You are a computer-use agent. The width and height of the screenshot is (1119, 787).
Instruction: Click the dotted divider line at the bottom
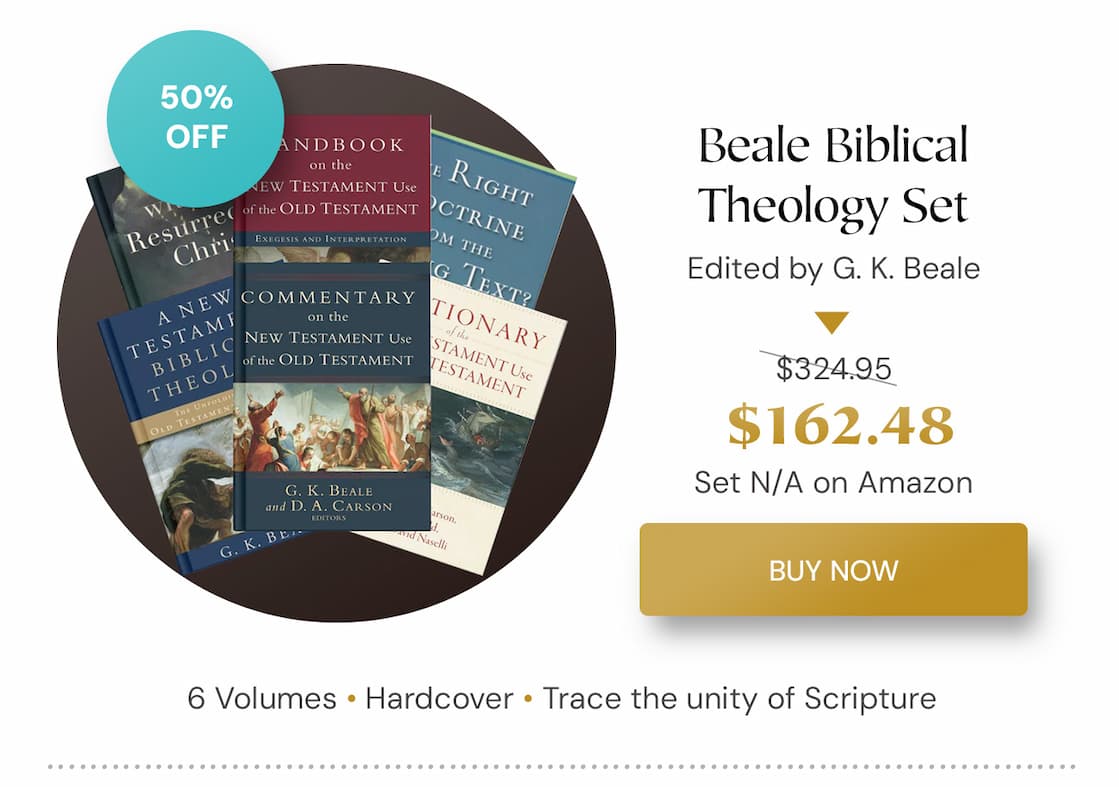tap(559, 765)
